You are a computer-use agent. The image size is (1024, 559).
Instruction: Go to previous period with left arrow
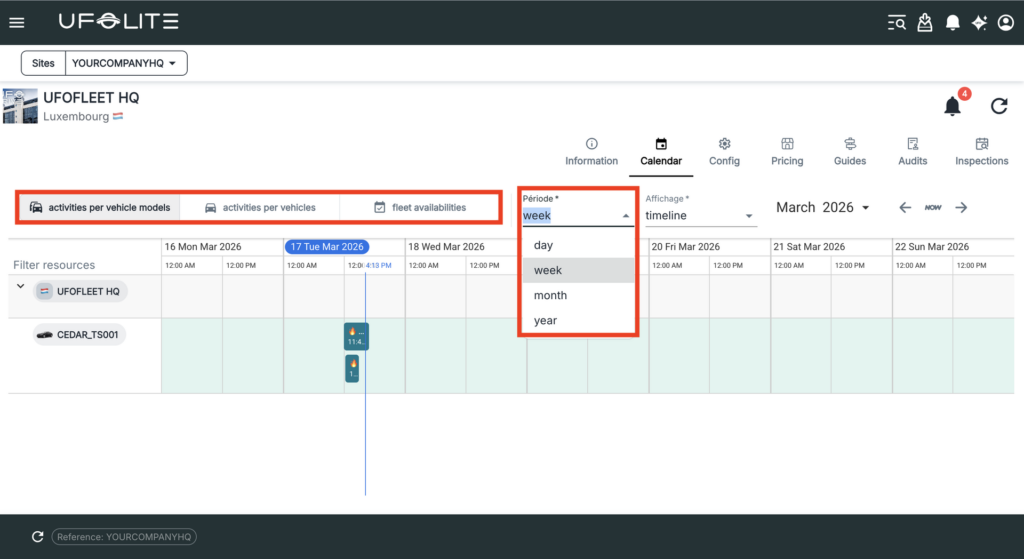coord(905,207)
